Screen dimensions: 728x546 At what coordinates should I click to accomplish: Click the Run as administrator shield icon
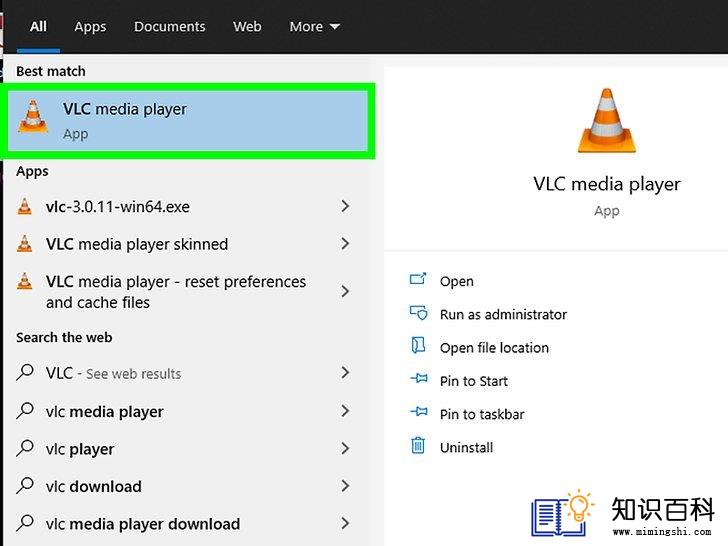418,313
